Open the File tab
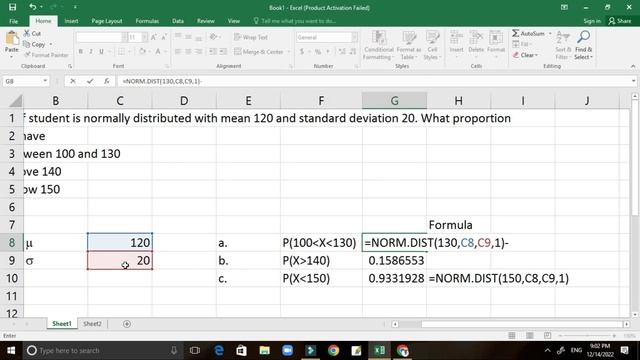 [x=13, y=21]
